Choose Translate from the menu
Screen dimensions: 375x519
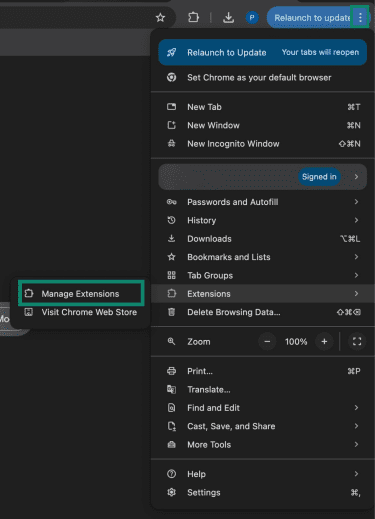click(263, 390)
